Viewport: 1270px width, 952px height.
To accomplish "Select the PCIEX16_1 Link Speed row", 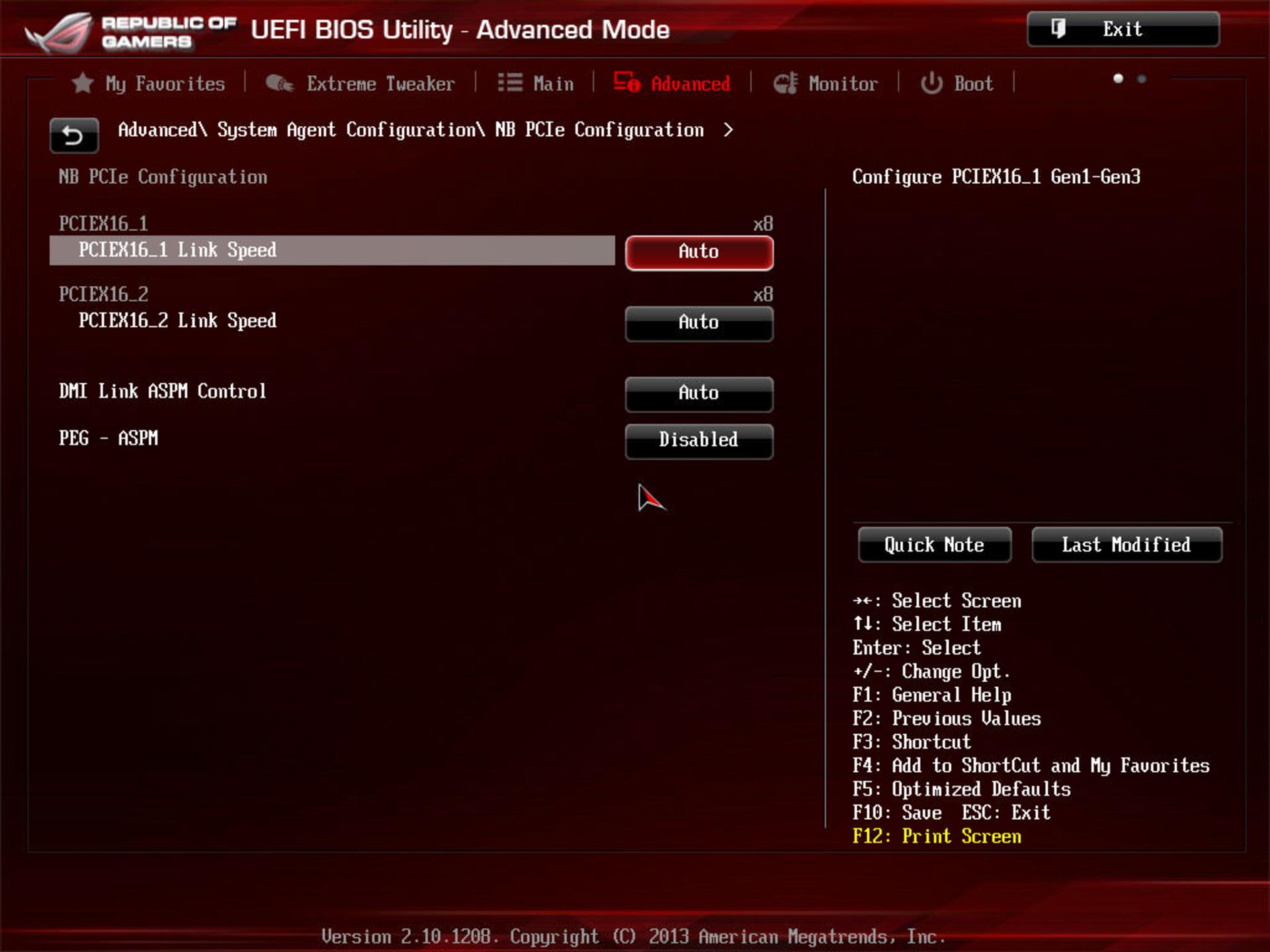I will [x=332, y=251].
